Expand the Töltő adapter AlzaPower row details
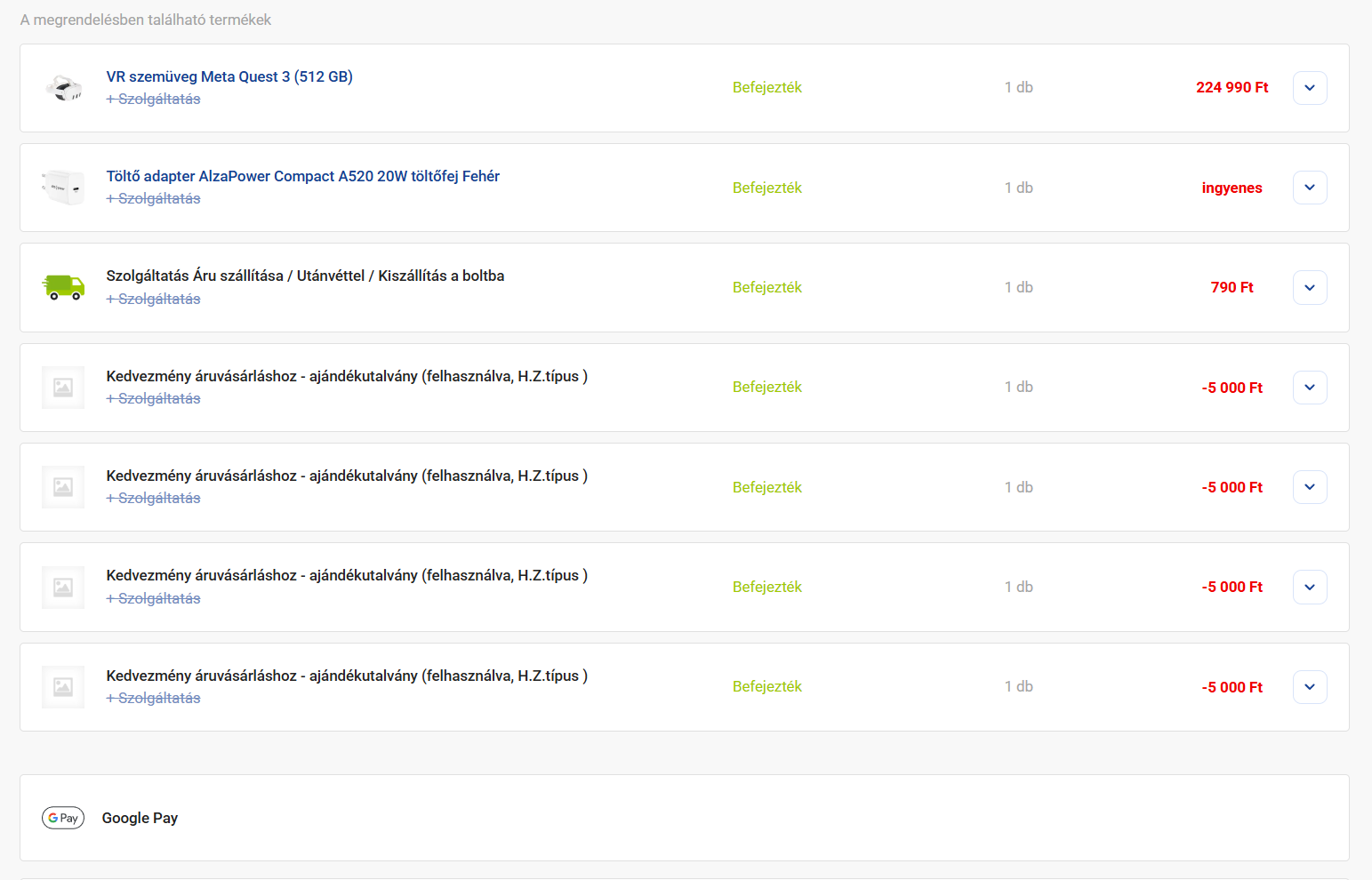 click(1310, 188)
